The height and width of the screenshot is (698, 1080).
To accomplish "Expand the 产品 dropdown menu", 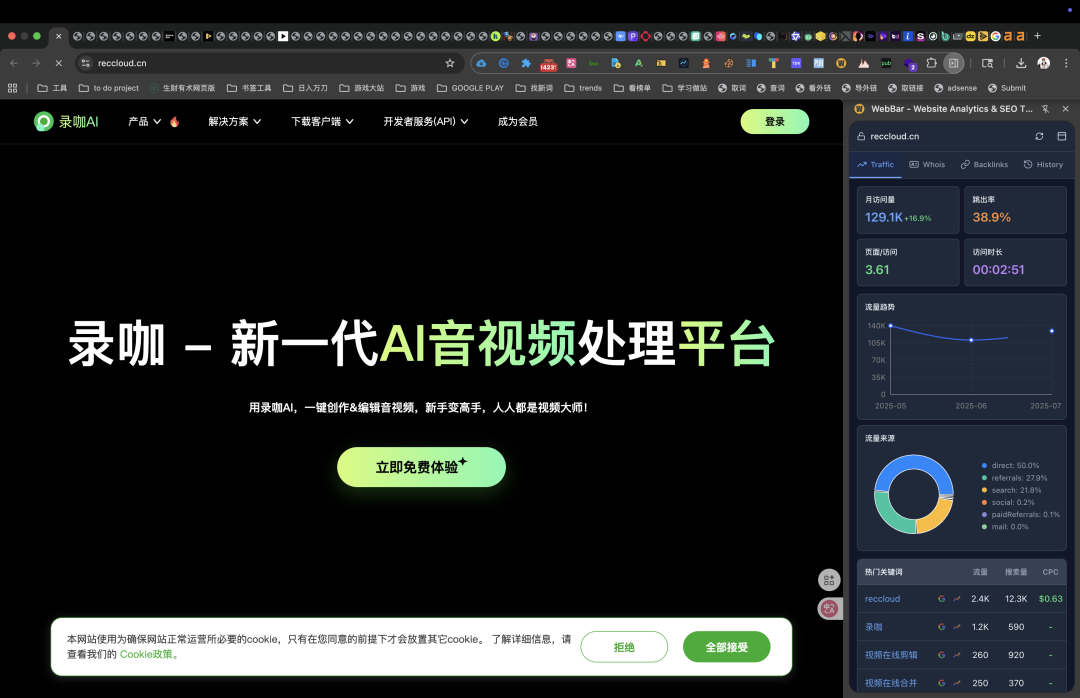I will pyautogui.click(x=145, y=121).
